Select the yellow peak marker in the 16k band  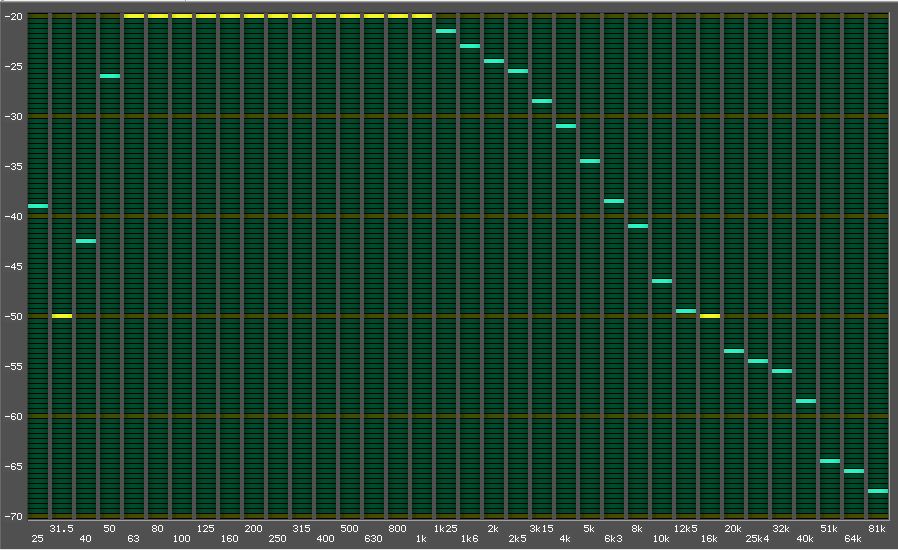[711, 316]
